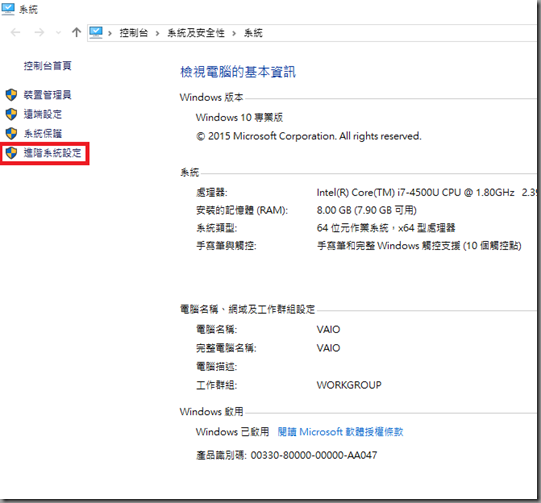Click the forward navigation arrow
This screenshot has width=541, height=503.
point(39,33)
